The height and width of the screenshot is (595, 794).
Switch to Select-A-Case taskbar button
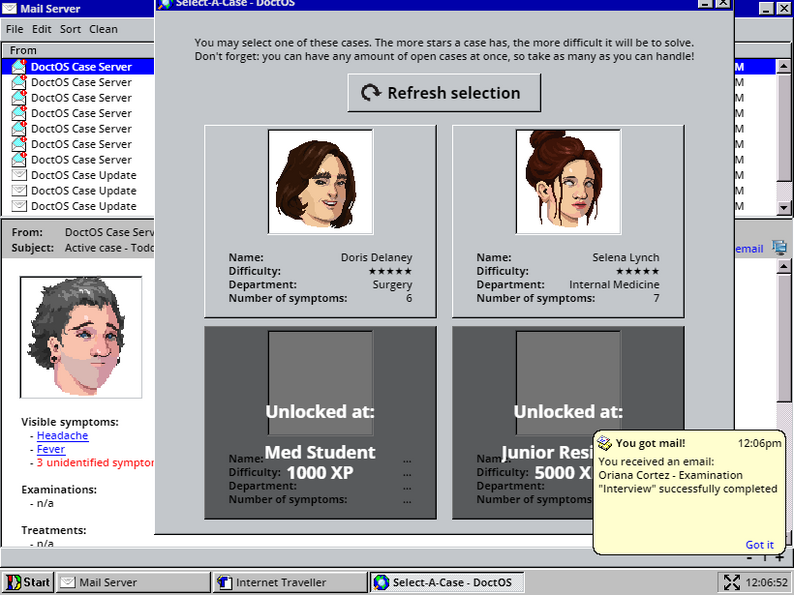coord(447,582)
